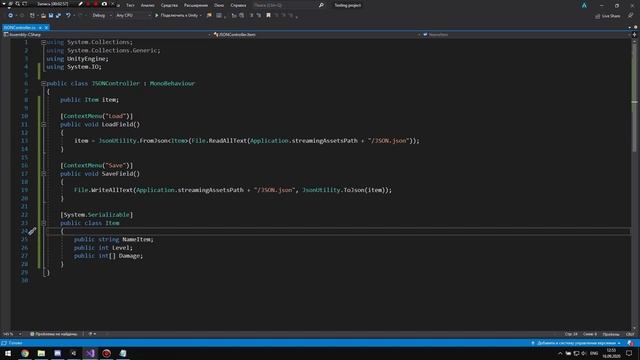The height and width of the screenshot is (360, 640).
Task: Click the recorder camera screenshot icon
Action: (x=104, y=4)
